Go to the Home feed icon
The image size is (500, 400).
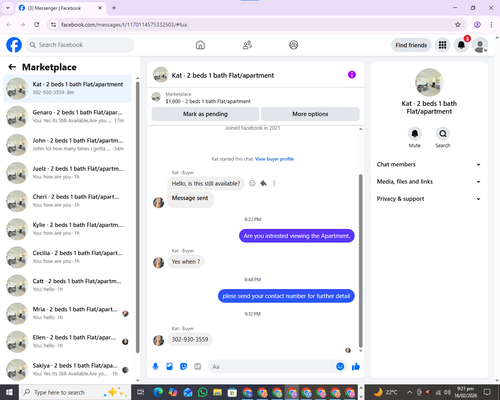200,45
